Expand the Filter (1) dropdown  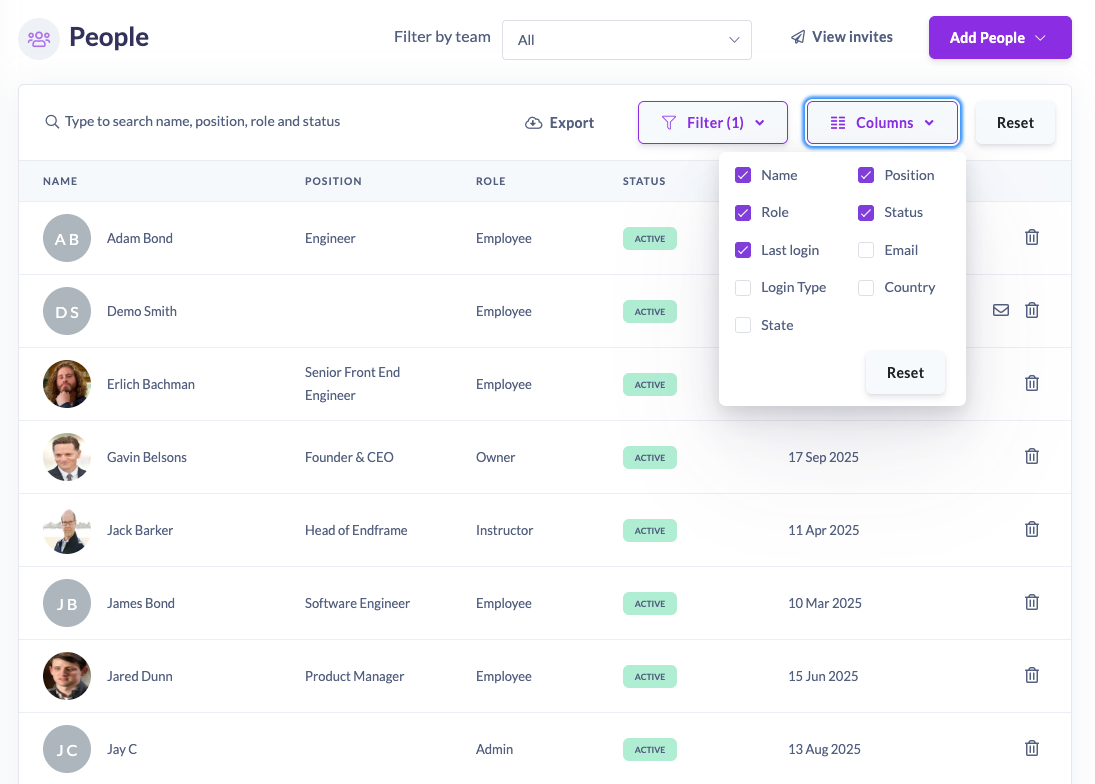(x=713, y=123)
